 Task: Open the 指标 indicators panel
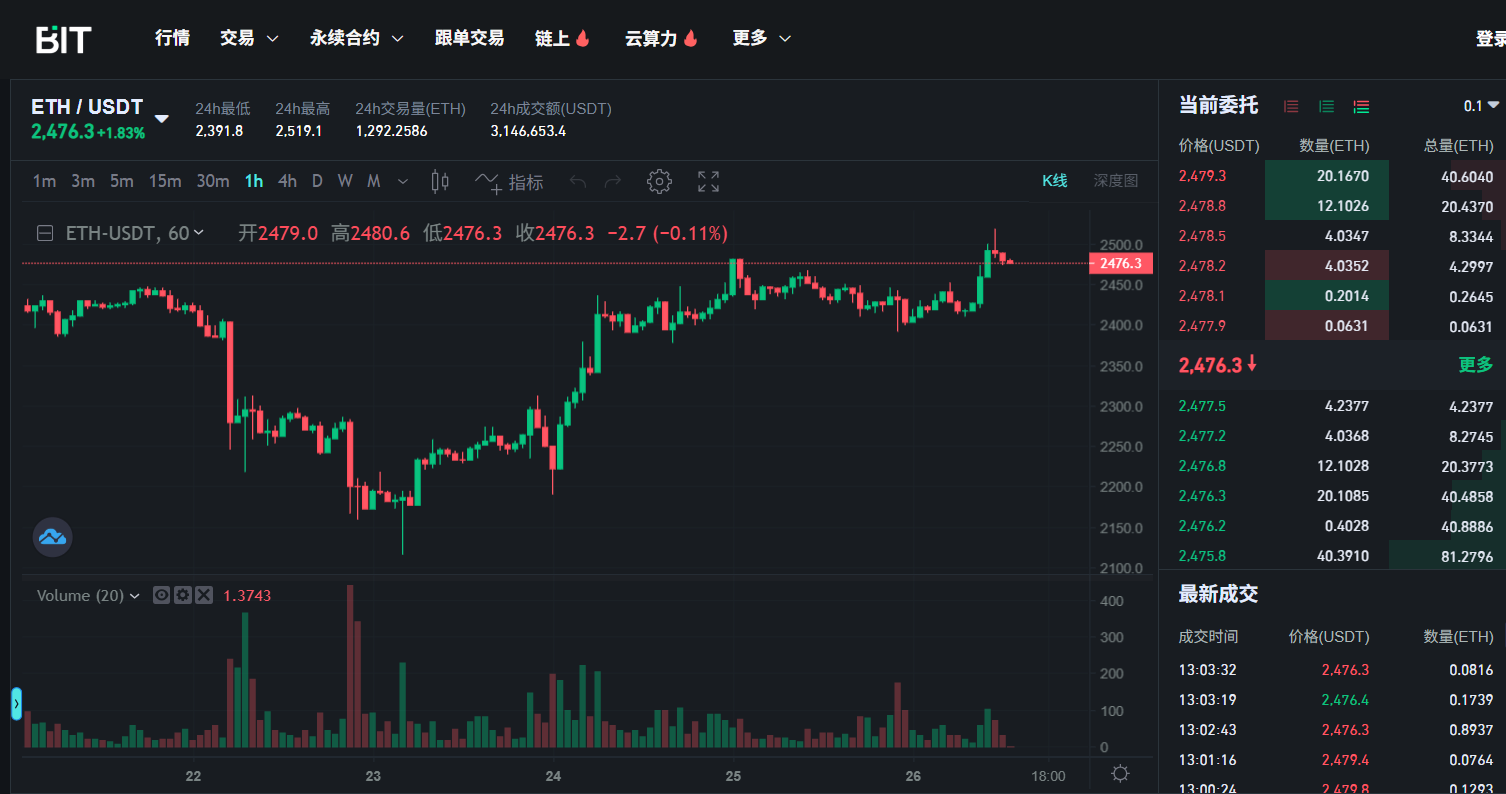tap(509, 182)
